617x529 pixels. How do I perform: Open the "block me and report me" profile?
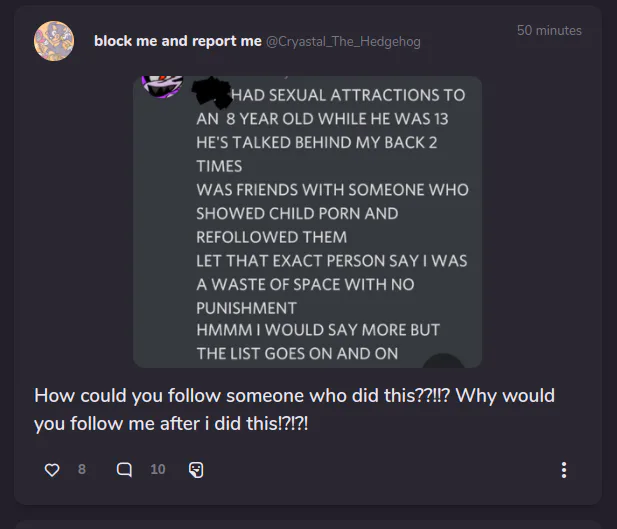point(178,41)
